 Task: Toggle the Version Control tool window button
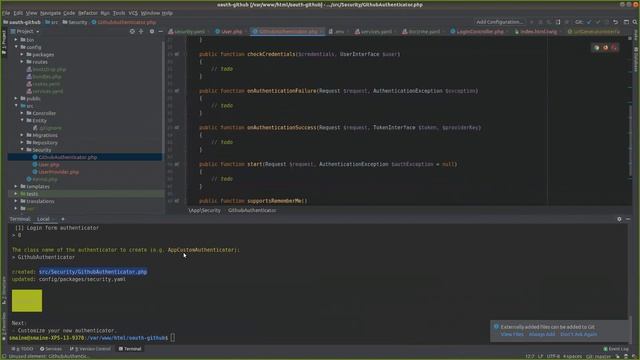90,349
